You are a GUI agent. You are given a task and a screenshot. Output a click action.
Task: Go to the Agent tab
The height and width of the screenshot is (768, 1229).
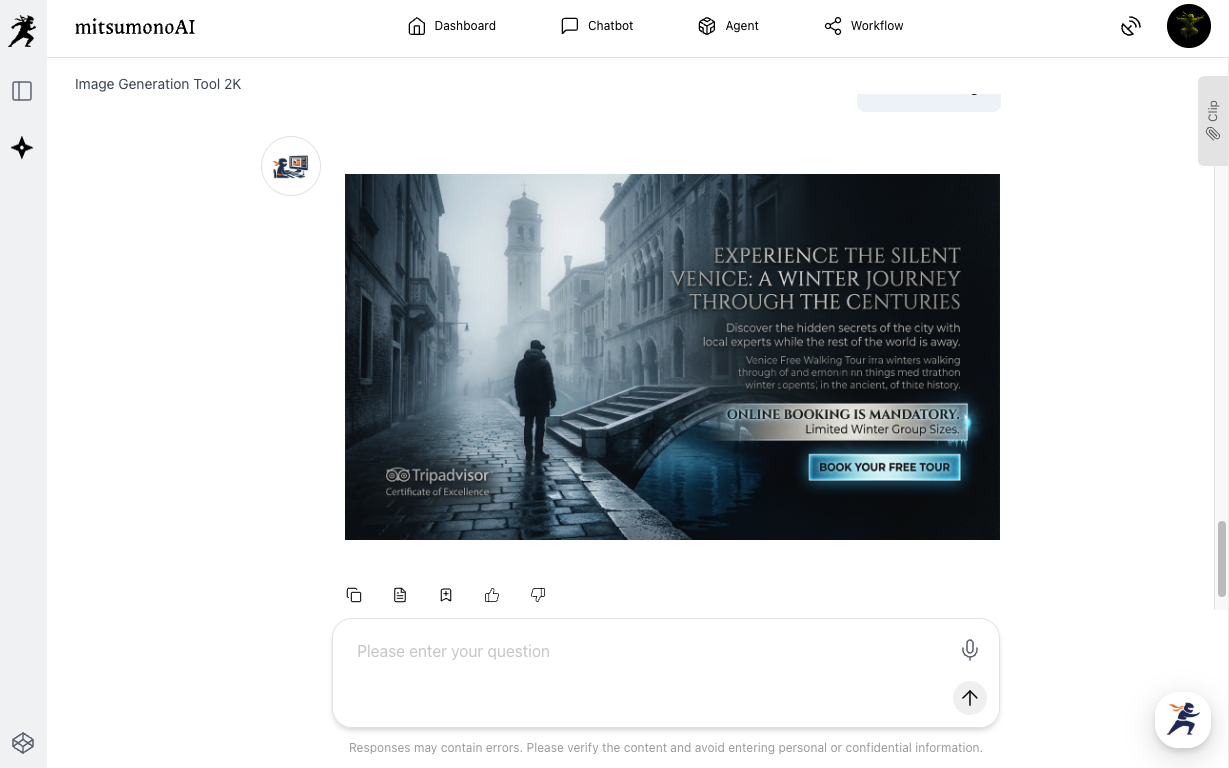tap(728, 26)
